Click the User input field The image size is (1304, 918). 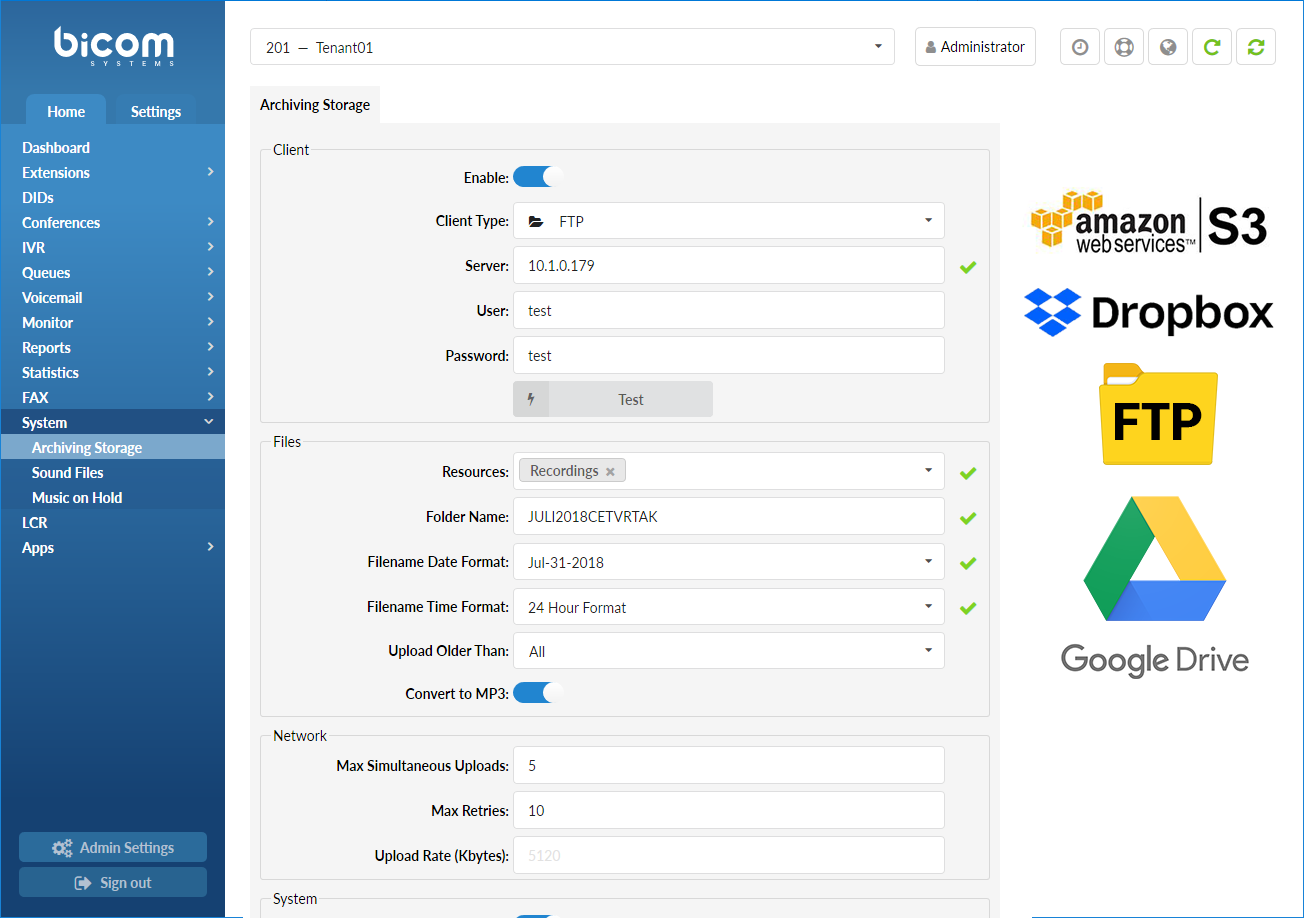click(x=729, y=310)
